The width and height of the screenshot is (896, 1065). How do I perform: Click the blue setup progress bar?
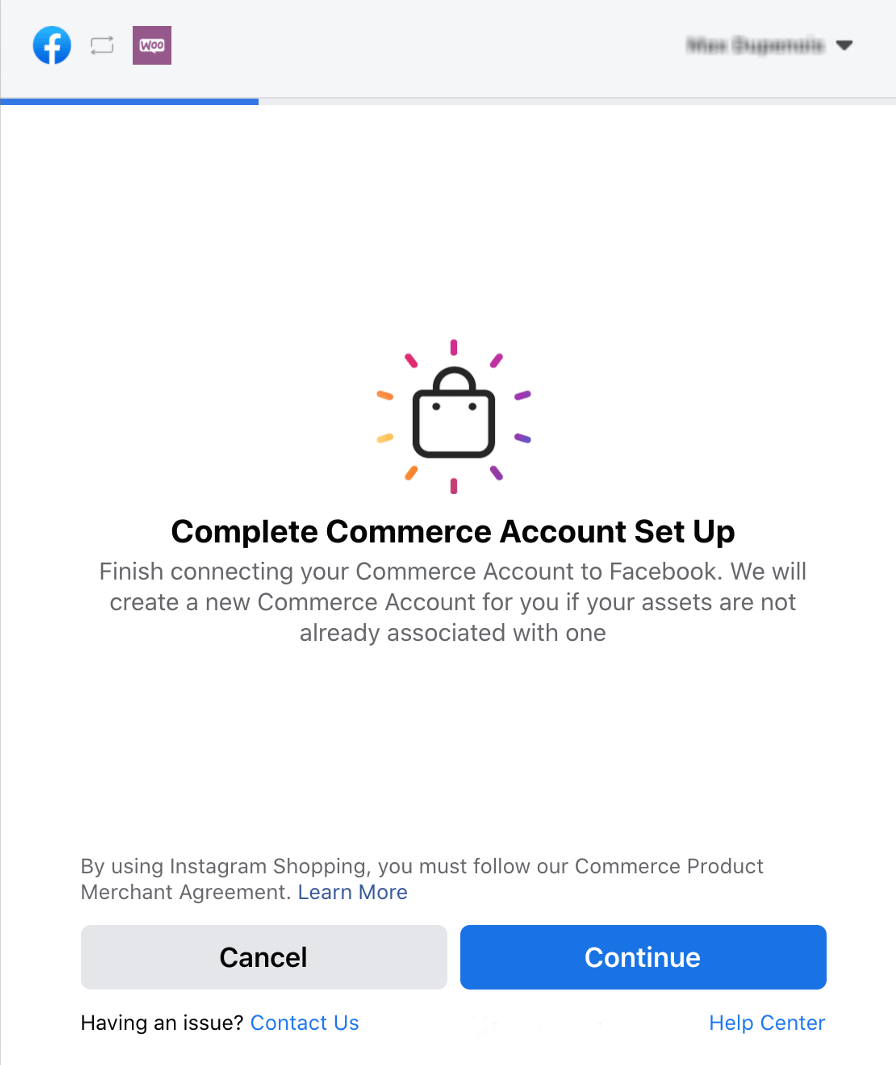pyautogui.click(x=129, y=100)
